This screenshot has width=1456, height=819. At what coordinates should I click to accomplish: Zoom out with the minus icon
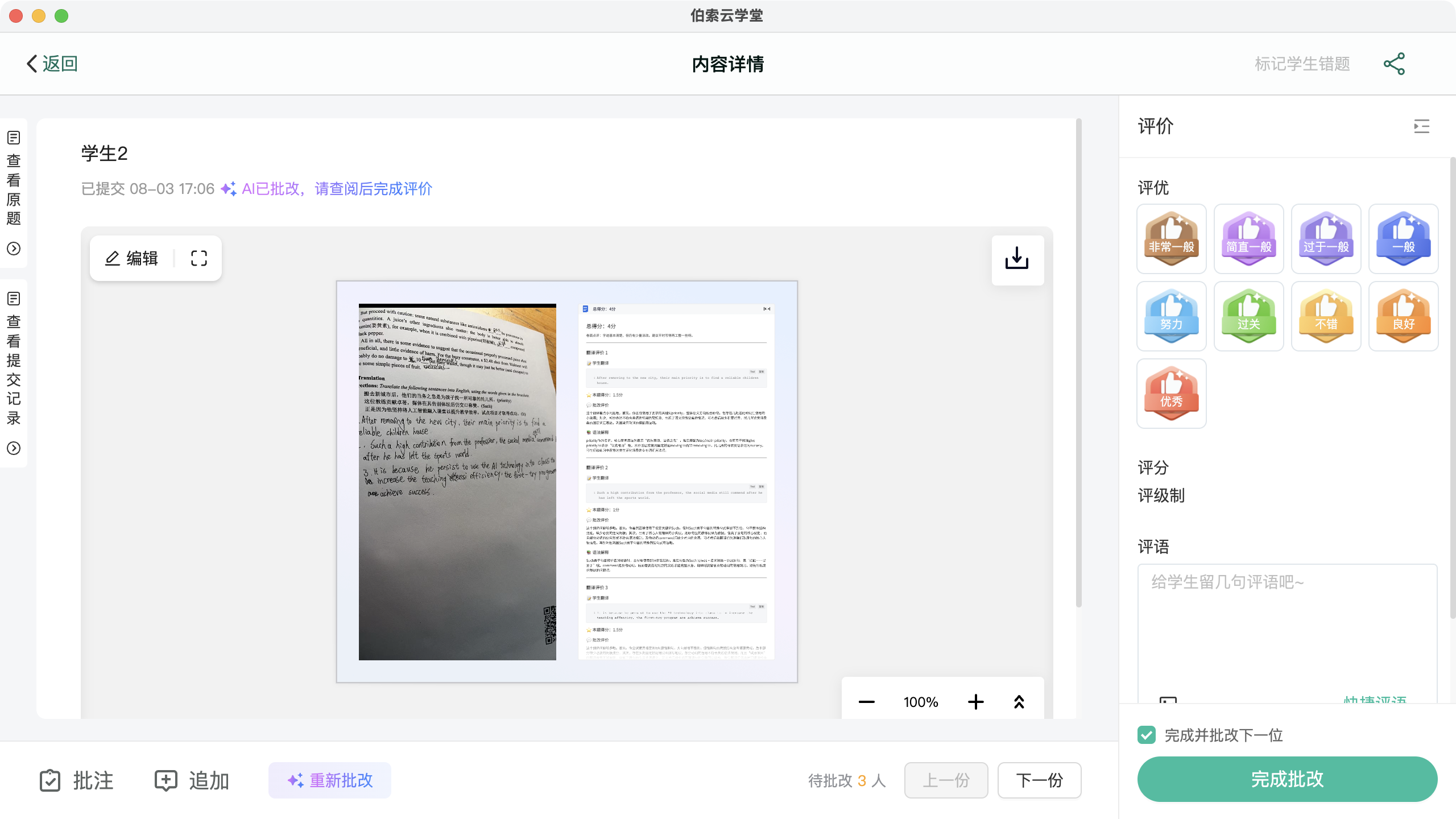pos(866,702)
